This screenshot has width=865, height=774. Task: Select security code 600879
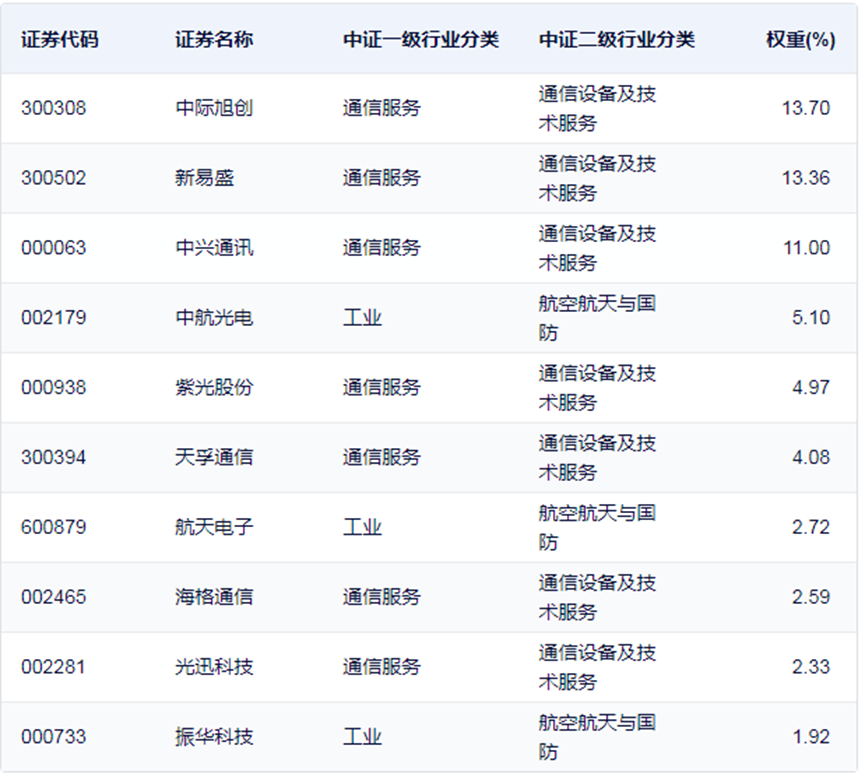click(54, 527)
